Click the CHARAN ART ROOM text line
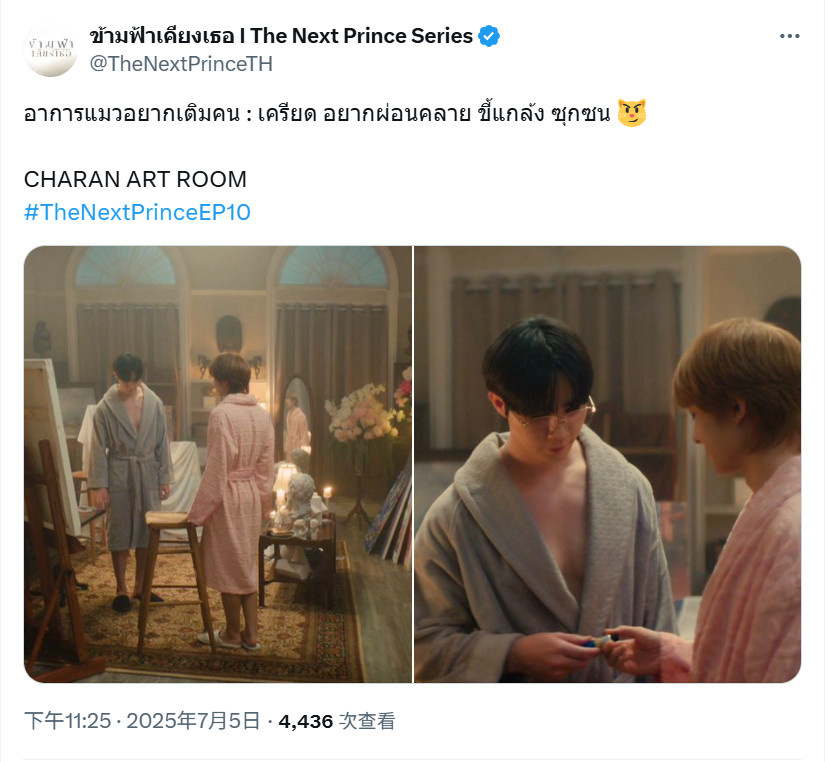The image size is (825, 762). coord(135,179)
